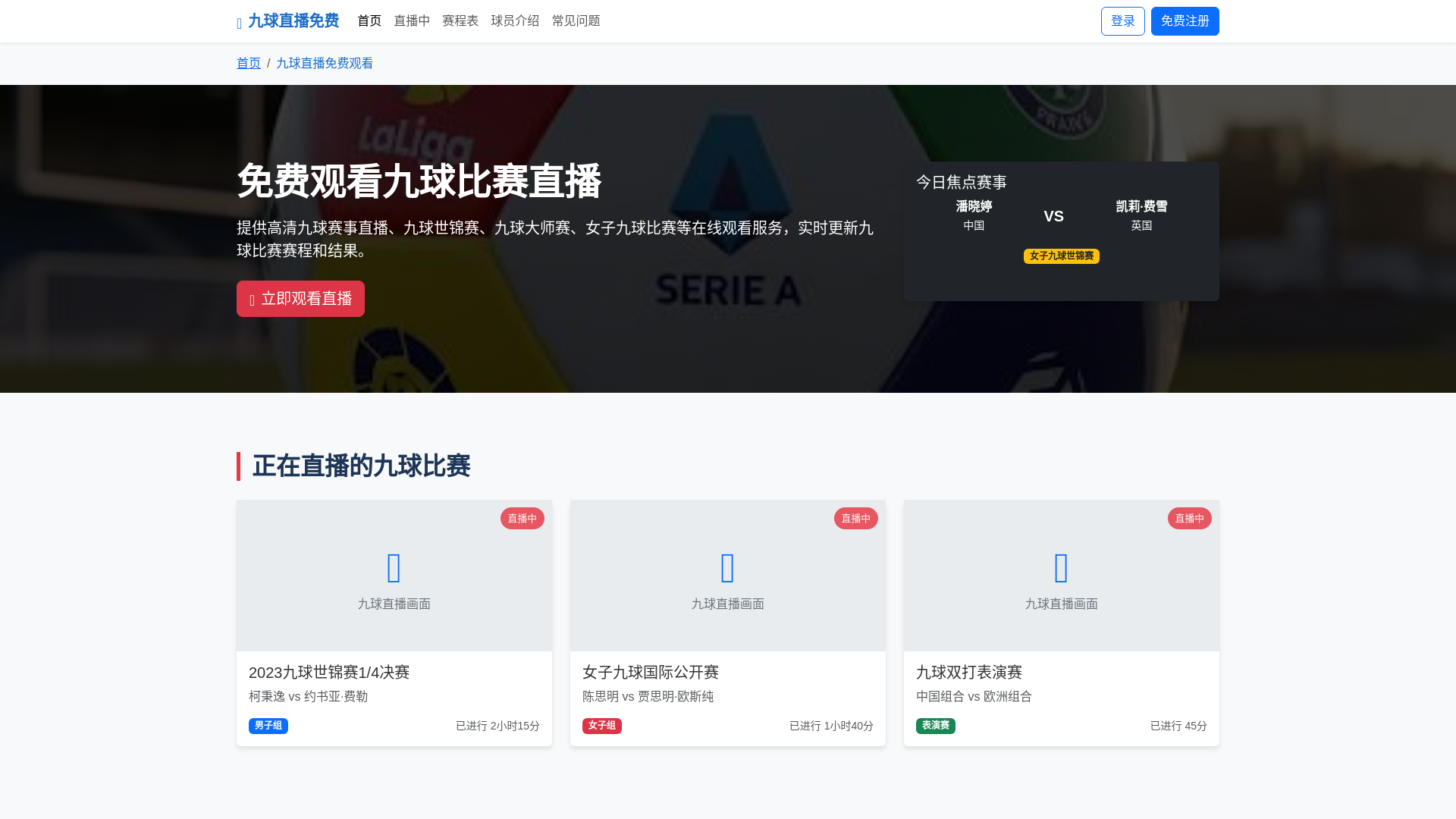The height and width of the screenshot is (819, 1456).
Task: Open the 首页 nav item
Action: (369, 21)
